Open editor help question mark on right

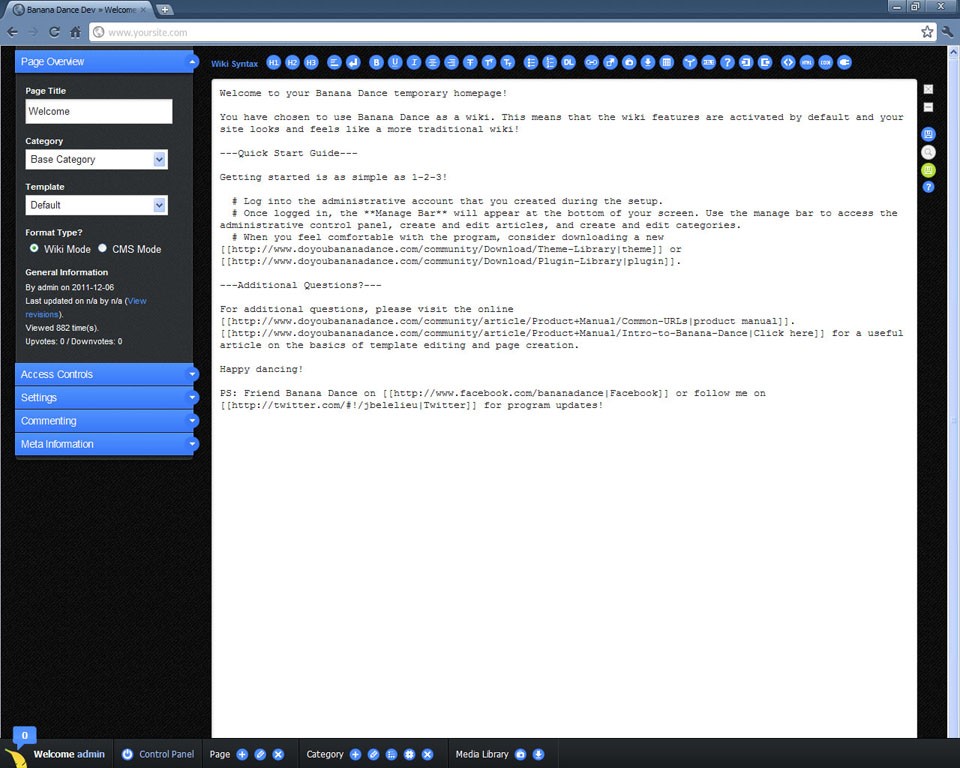click(928, 187)
